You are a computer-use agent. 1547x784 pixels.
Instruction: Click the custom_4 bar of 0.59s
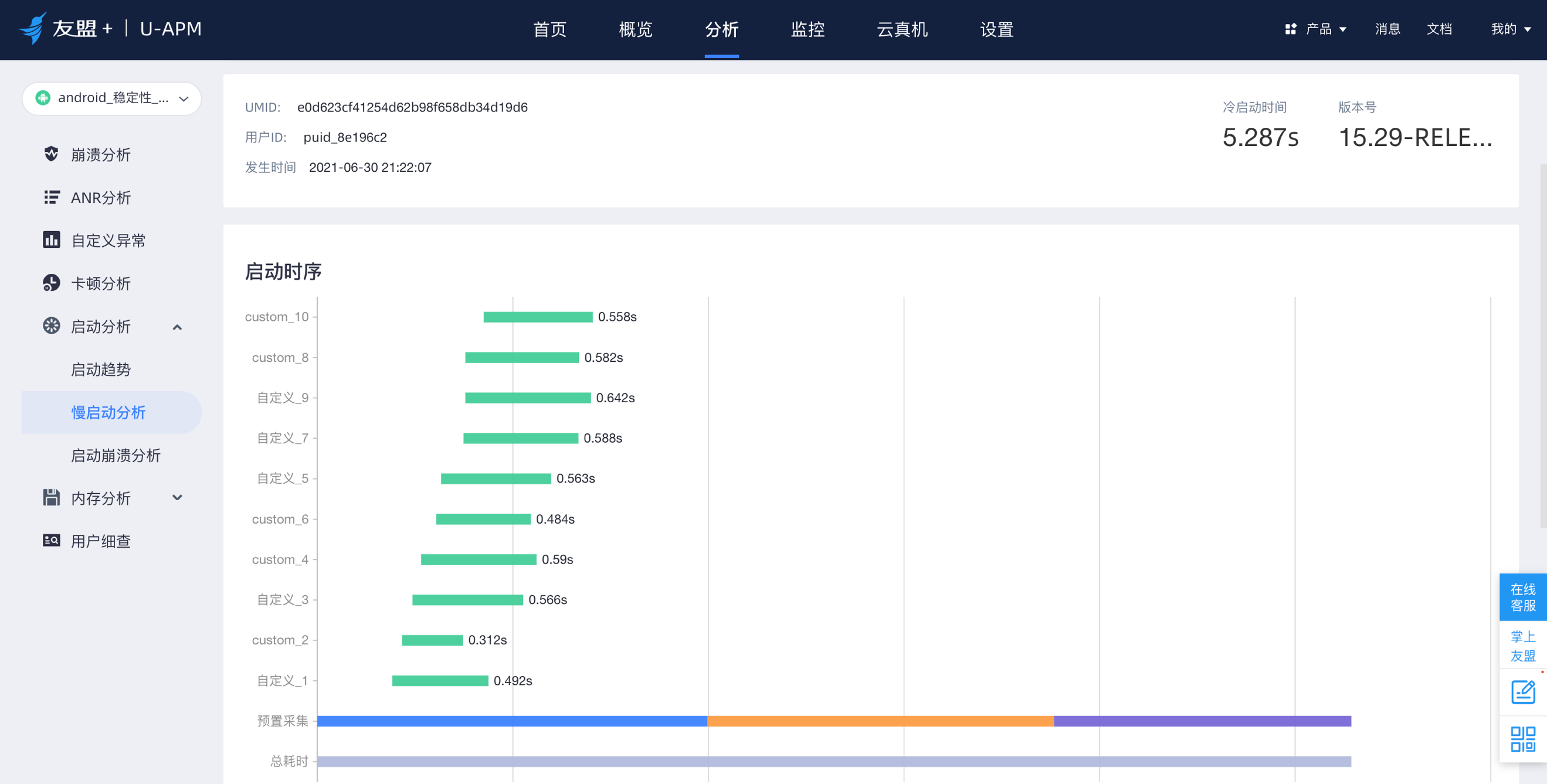479,559
